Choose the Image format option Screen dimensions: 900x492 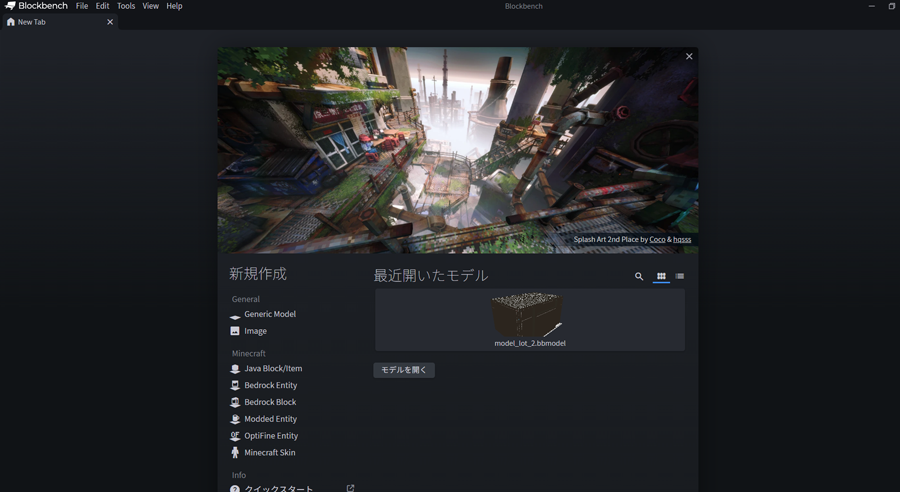click(x=255, y=331)
